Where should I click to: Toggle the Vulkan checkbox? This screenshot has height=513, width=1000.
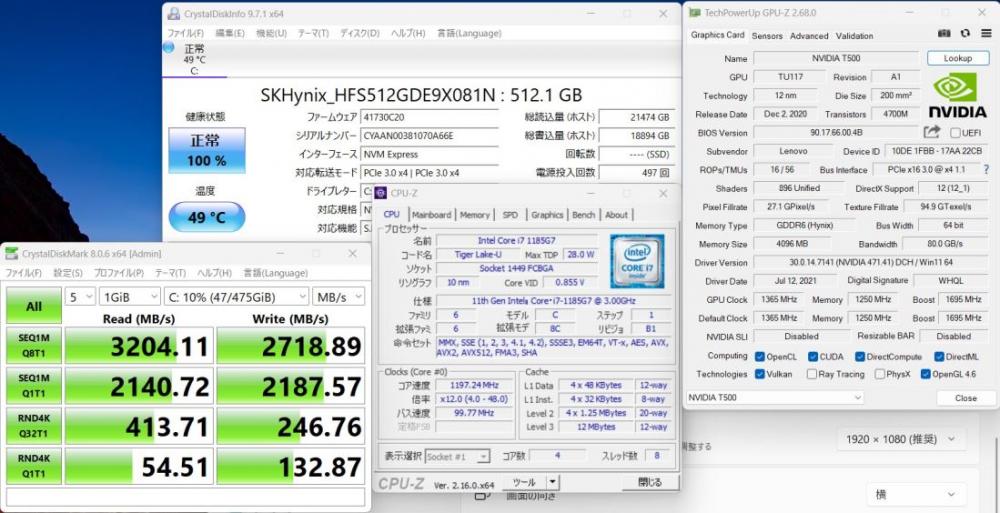click(x=760, y=375)
